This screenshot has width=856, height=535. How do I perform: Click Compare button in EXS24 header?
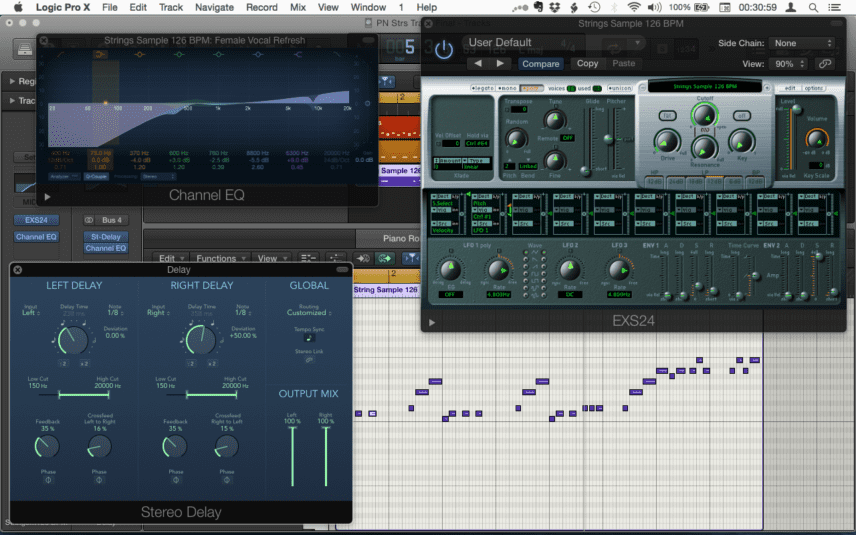click(540, 64)
